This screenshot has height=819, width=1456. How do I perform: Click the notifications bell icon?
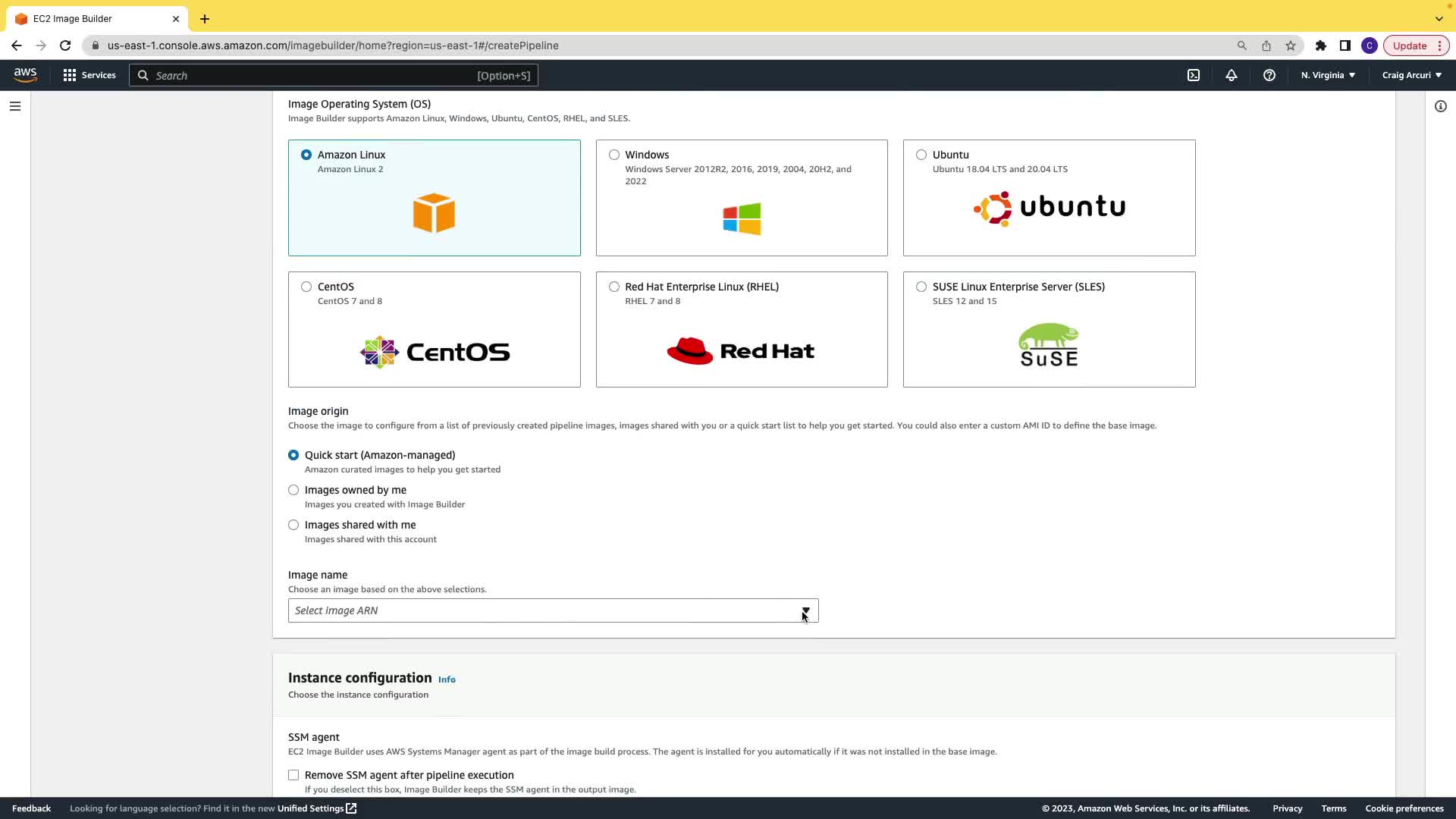1232,75
